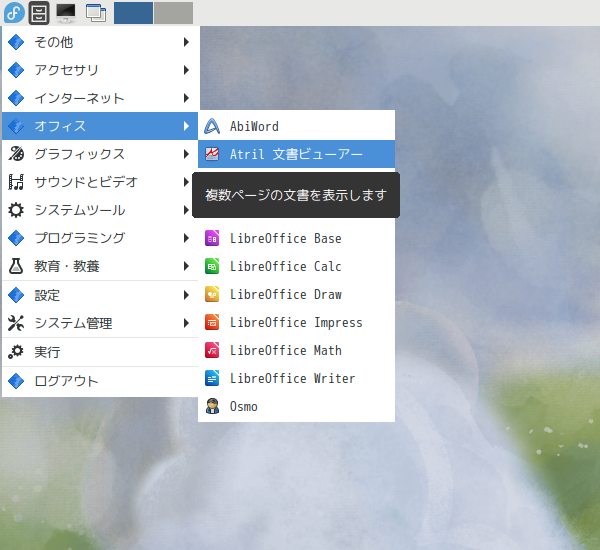600x550 pixels.
Task: Switch to the first blue workspace
Action: [x=133, y=13]
